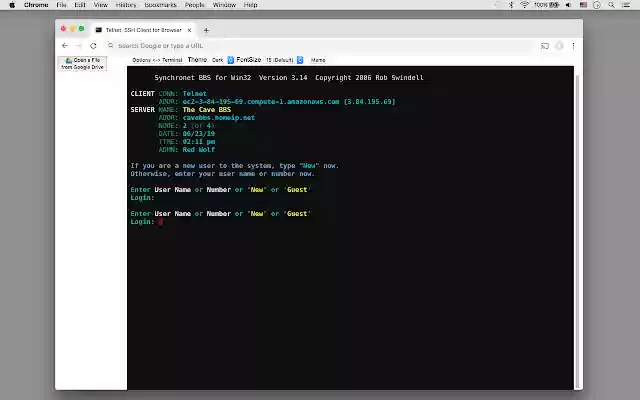The width and height of the screenshot is (640, 400).
Task: Click the Synchronet BBS for Win32 header text
Action: (289, 78)
